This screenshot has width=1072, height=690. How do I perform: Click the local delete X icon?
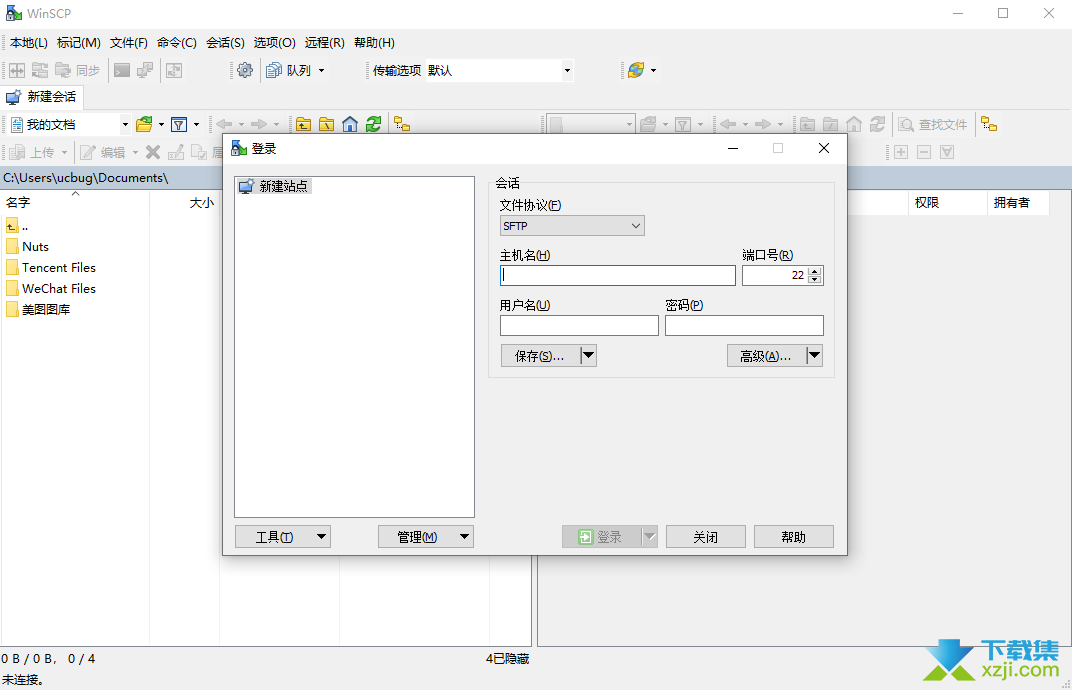(153, 152)
